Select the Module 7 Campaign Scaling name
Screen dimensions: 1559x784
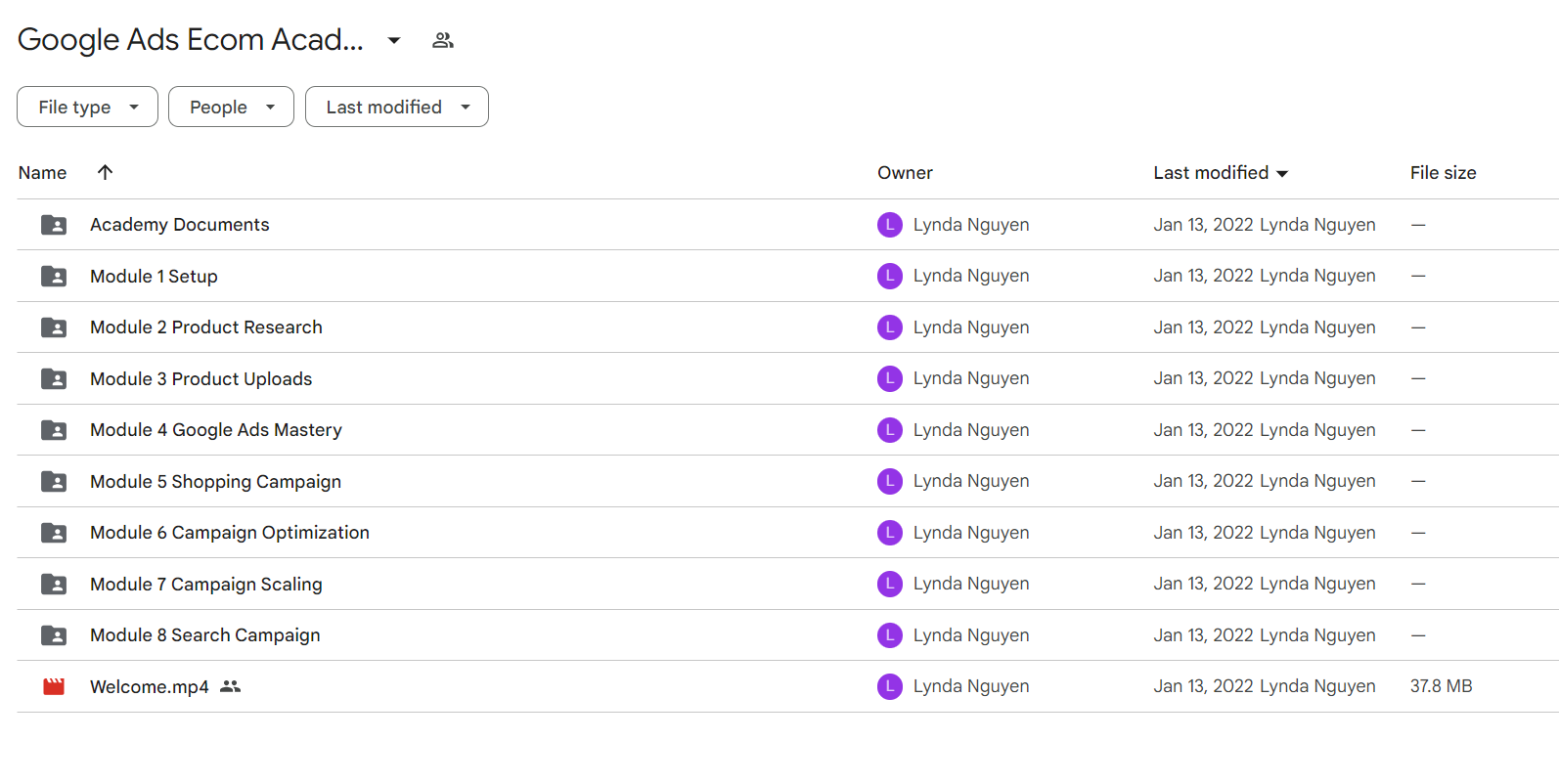(205, 585)
